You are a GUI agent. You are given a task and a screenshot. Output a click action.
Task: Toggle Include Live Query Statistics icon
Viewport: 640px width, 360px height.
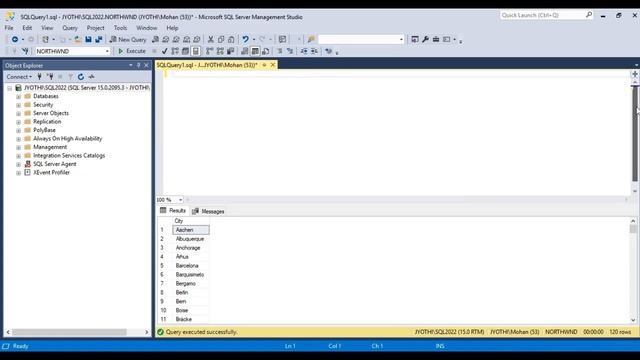[220, 51]
